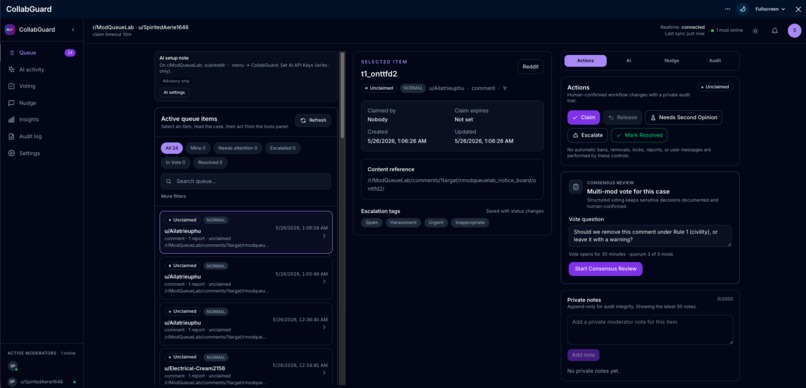
Task: Toggle the light theme sun icon
Action: pos(755,31)
